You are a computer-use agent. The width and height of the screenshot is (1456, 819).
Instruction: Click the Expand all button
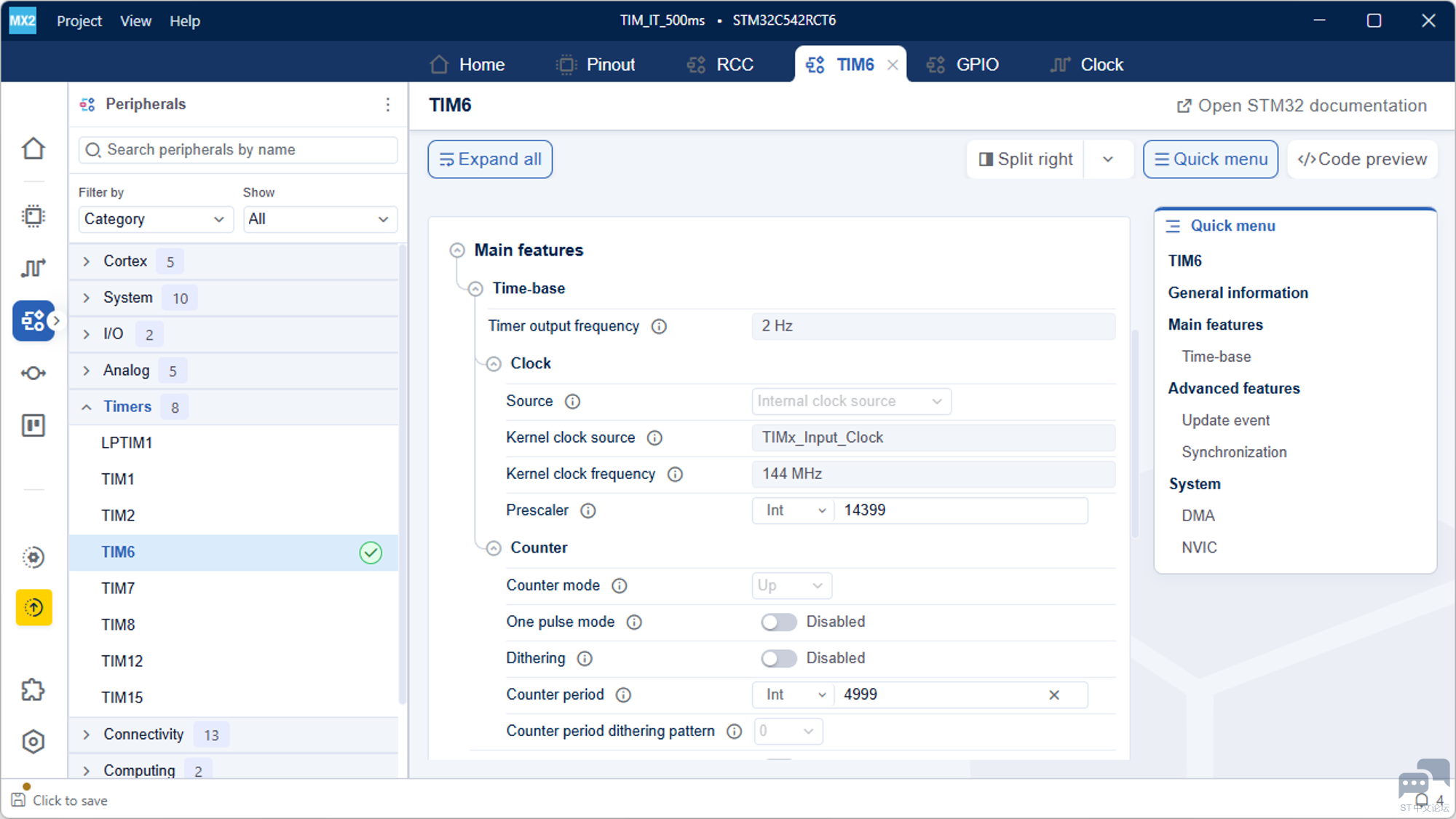coord(490,159)
